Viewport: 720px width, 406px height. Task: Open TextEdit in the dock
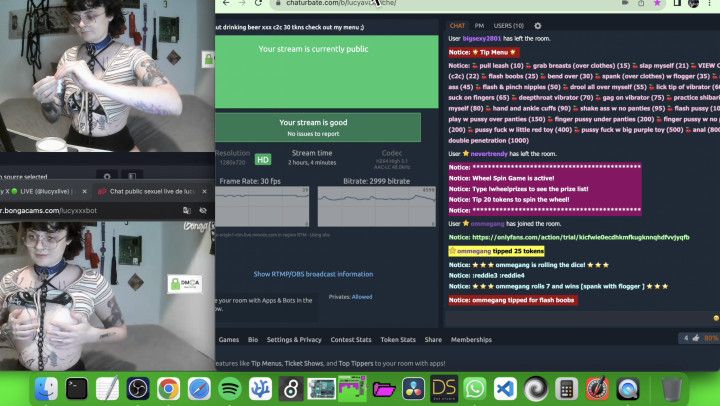pyautogui.click(x=107, y=389)
